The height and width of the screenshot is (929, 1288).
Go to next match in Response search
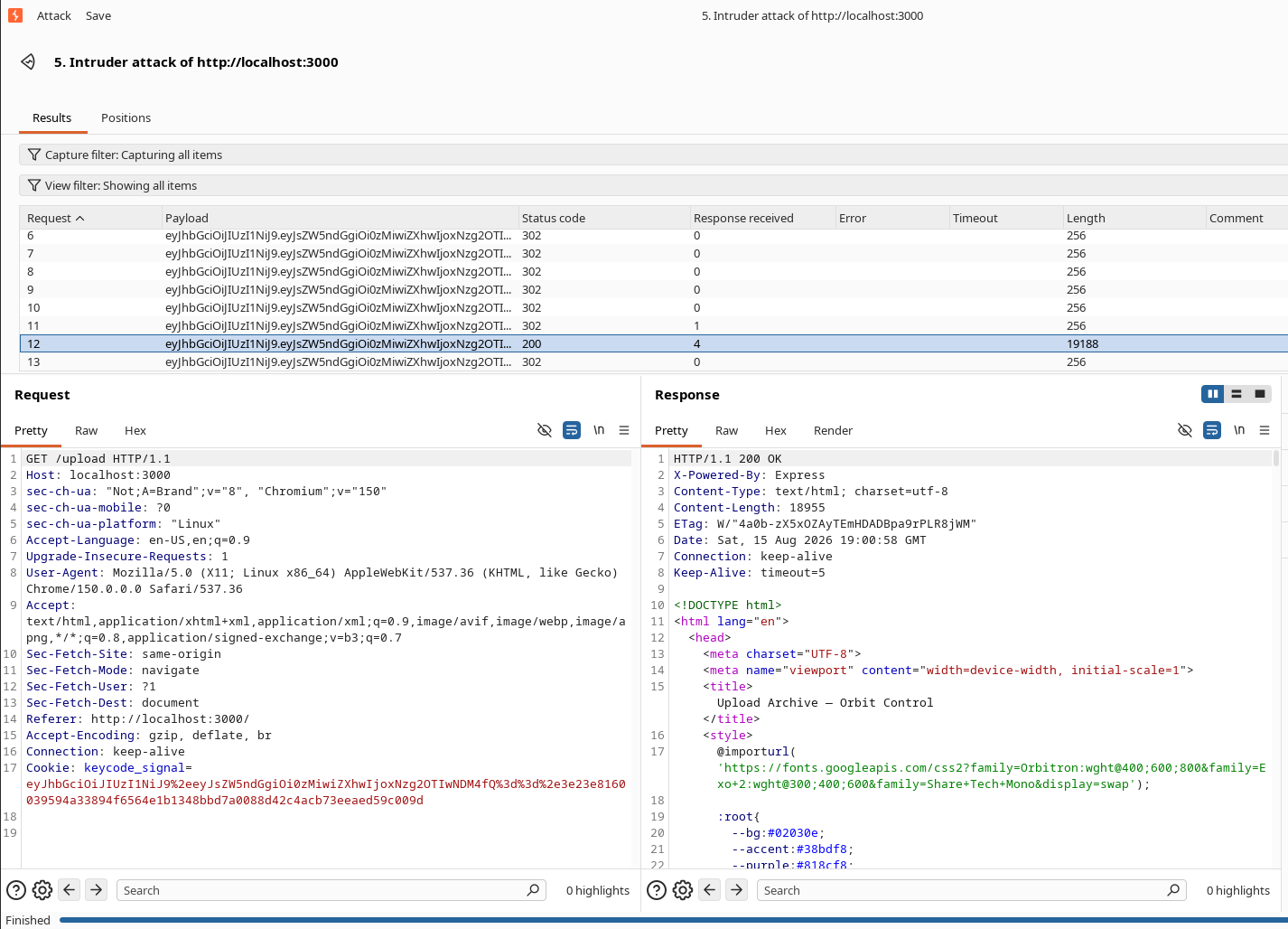point(737,890)
